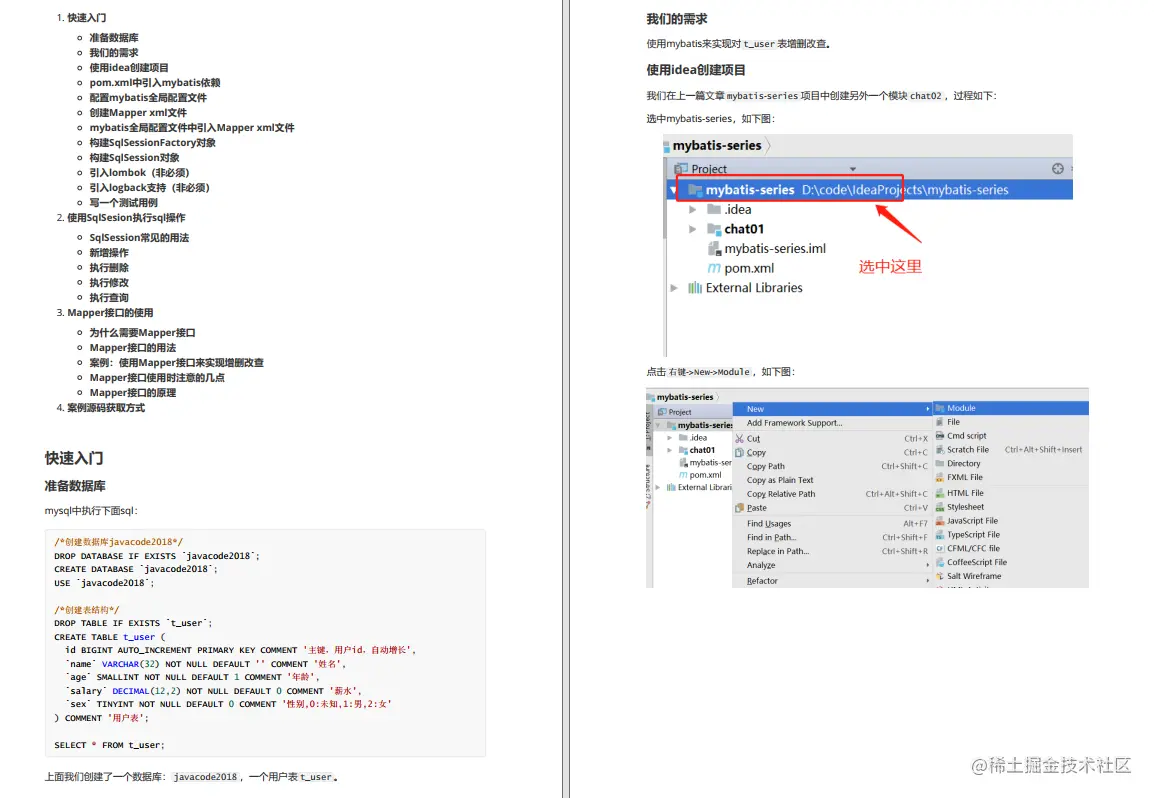Screen dimensions: 1154x798
Task: Open '写一个测试用例' contents entry
Action: coord(124,202)
